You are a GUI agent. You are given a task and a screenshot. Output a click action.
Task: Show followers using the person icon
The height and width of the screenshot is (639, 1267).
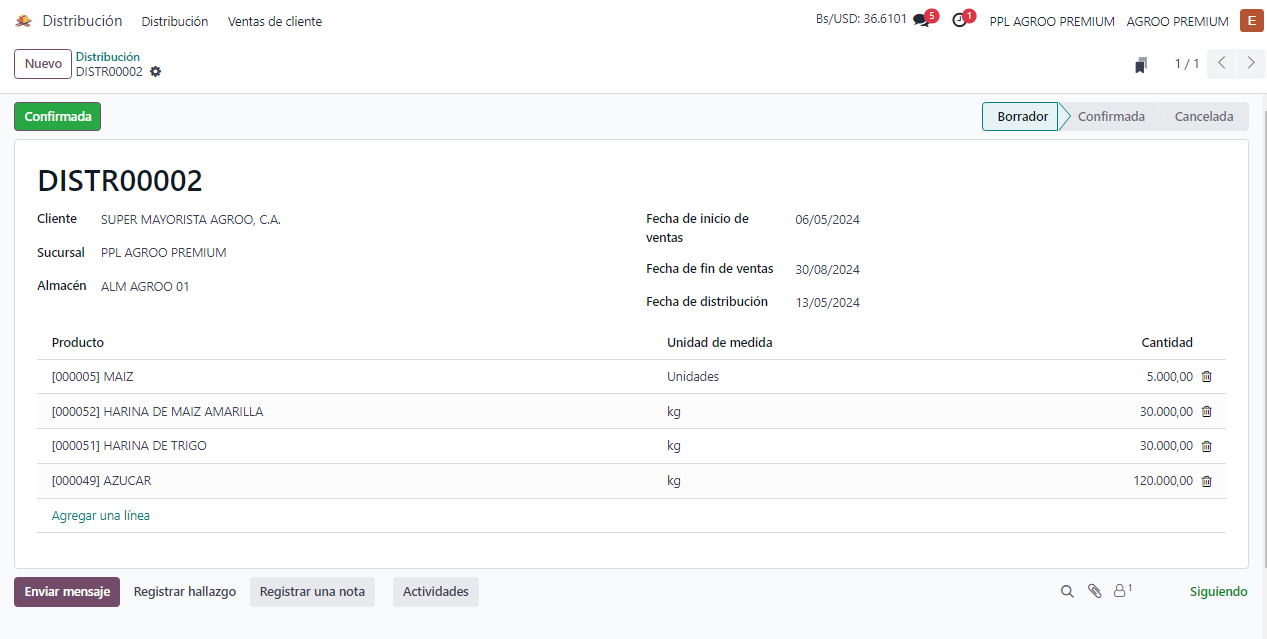(1122, 591)
